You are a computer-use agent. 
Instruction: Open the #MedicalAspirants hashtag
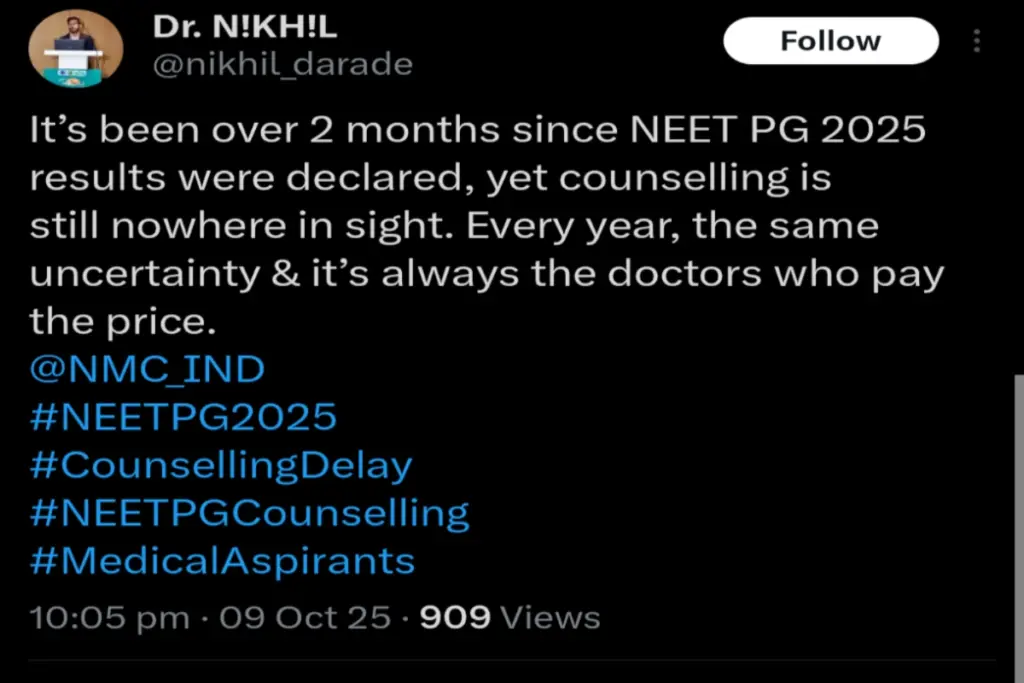click(222, 560)
